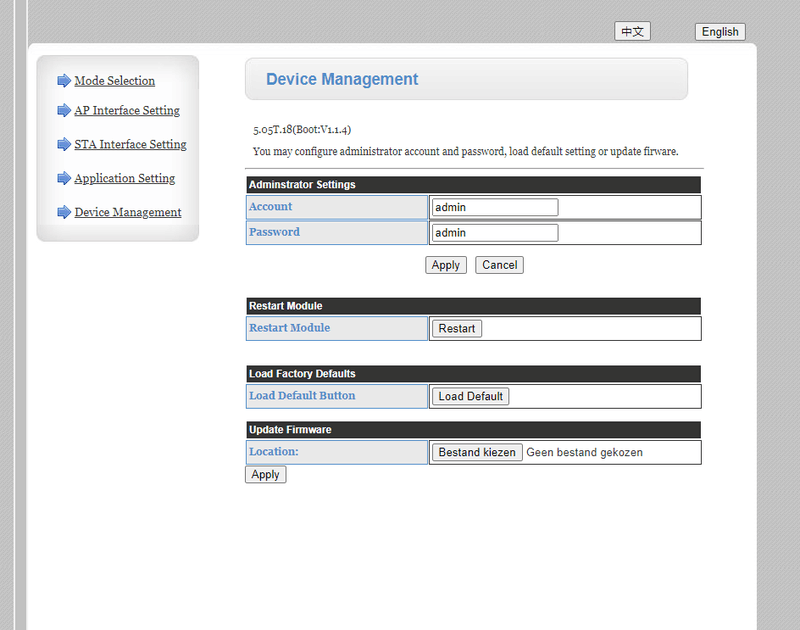Open STA Interface Setting page
The image size is (800, 630).
tap(130, 145)
